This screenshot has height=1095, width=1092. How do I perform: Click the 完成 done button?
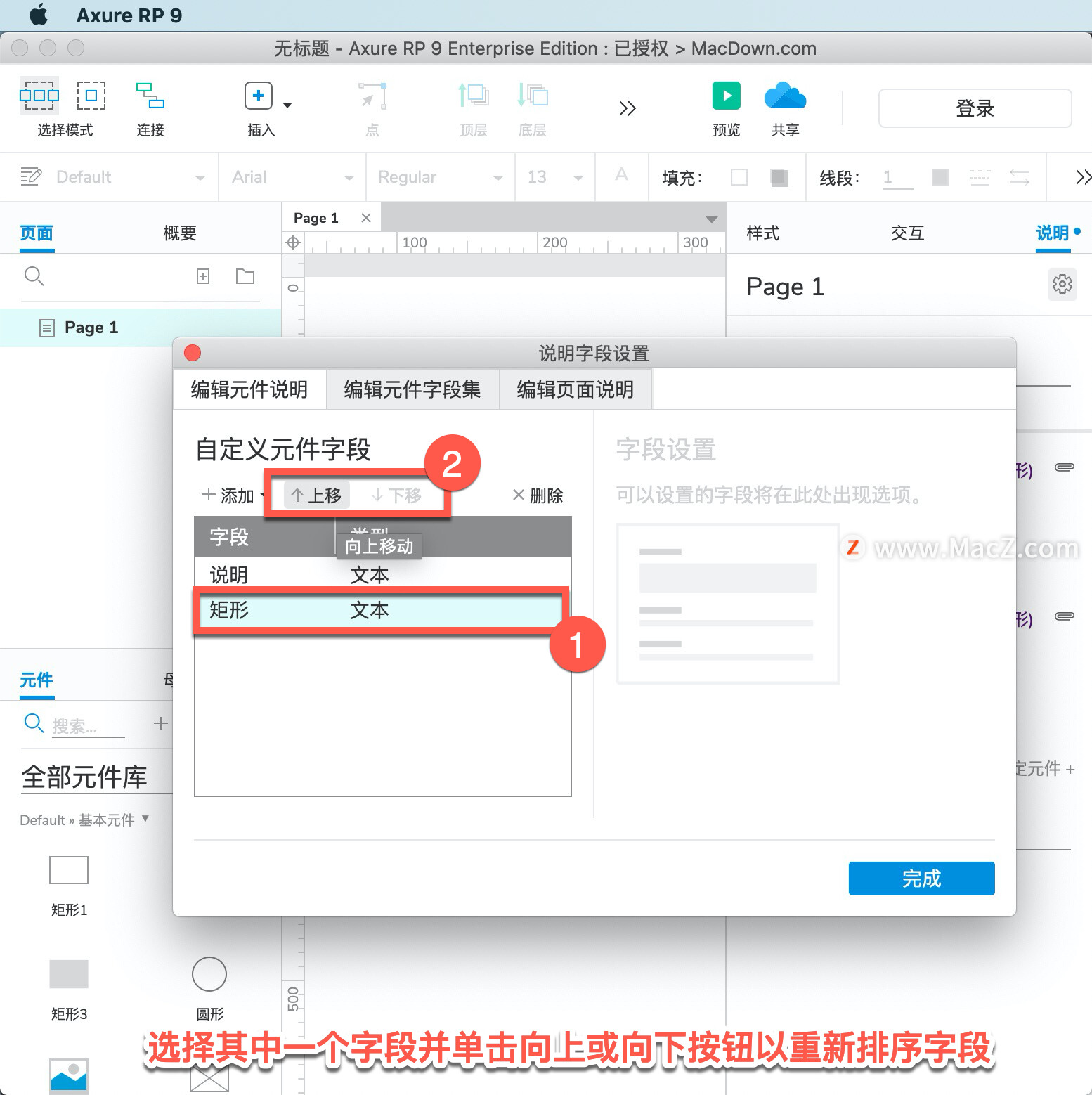click(921, 879)
